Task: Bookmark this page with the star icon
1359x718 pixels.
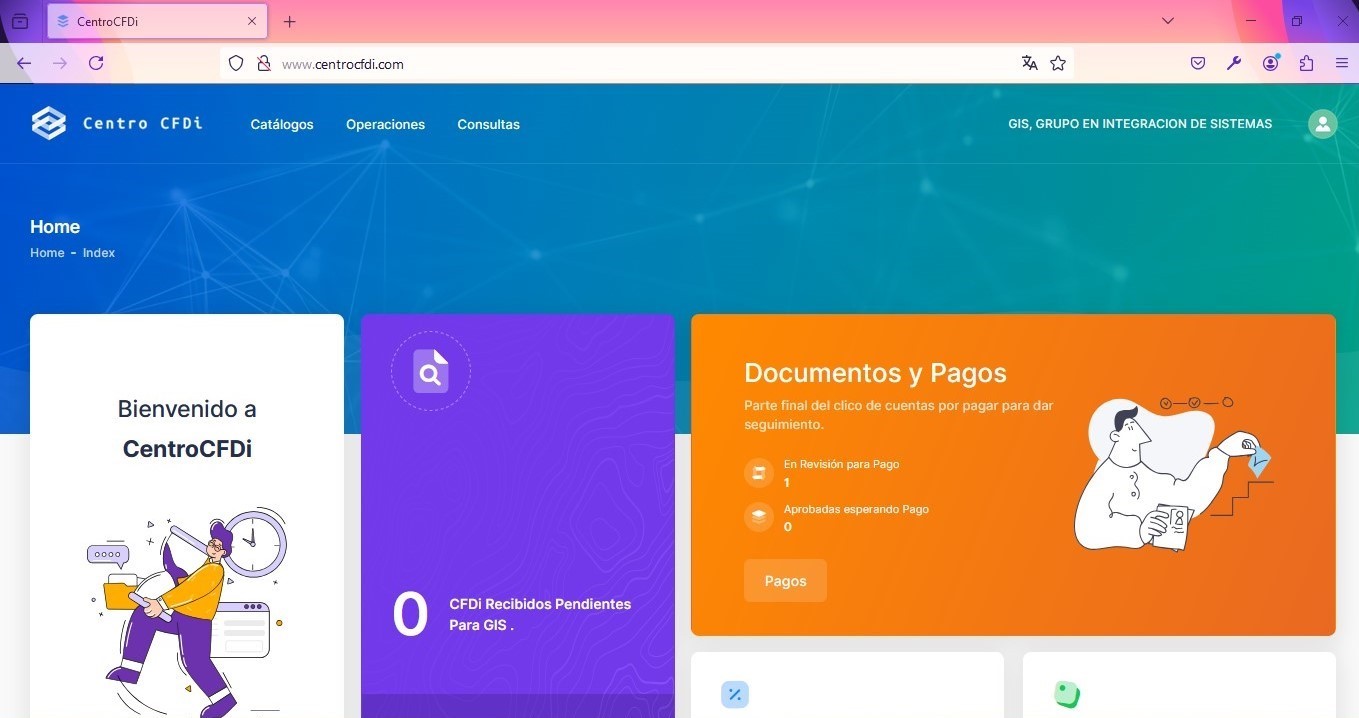Action: click(1058, 63)
